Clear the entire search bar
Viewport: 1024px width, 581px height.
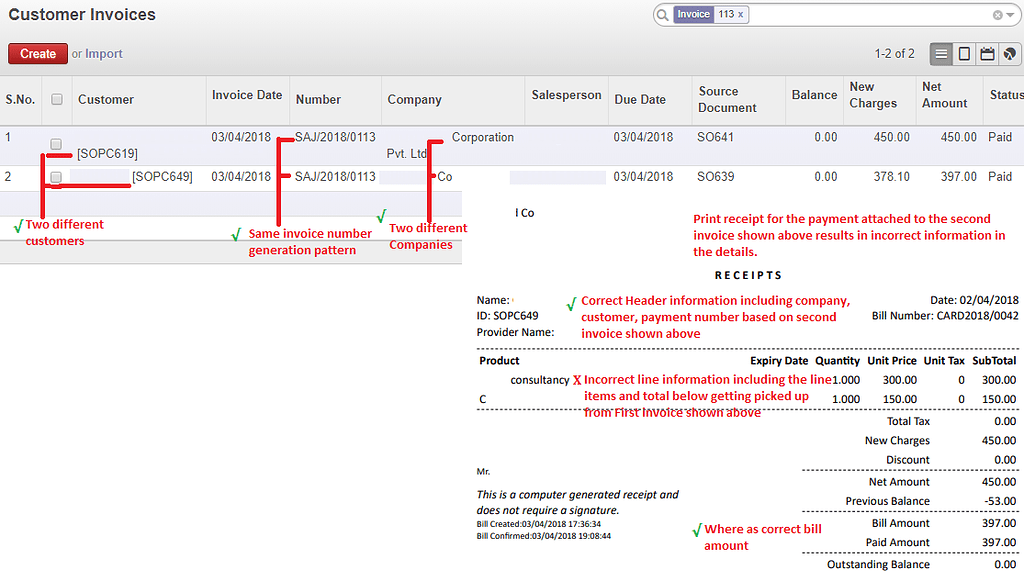(x=996, y=14)
